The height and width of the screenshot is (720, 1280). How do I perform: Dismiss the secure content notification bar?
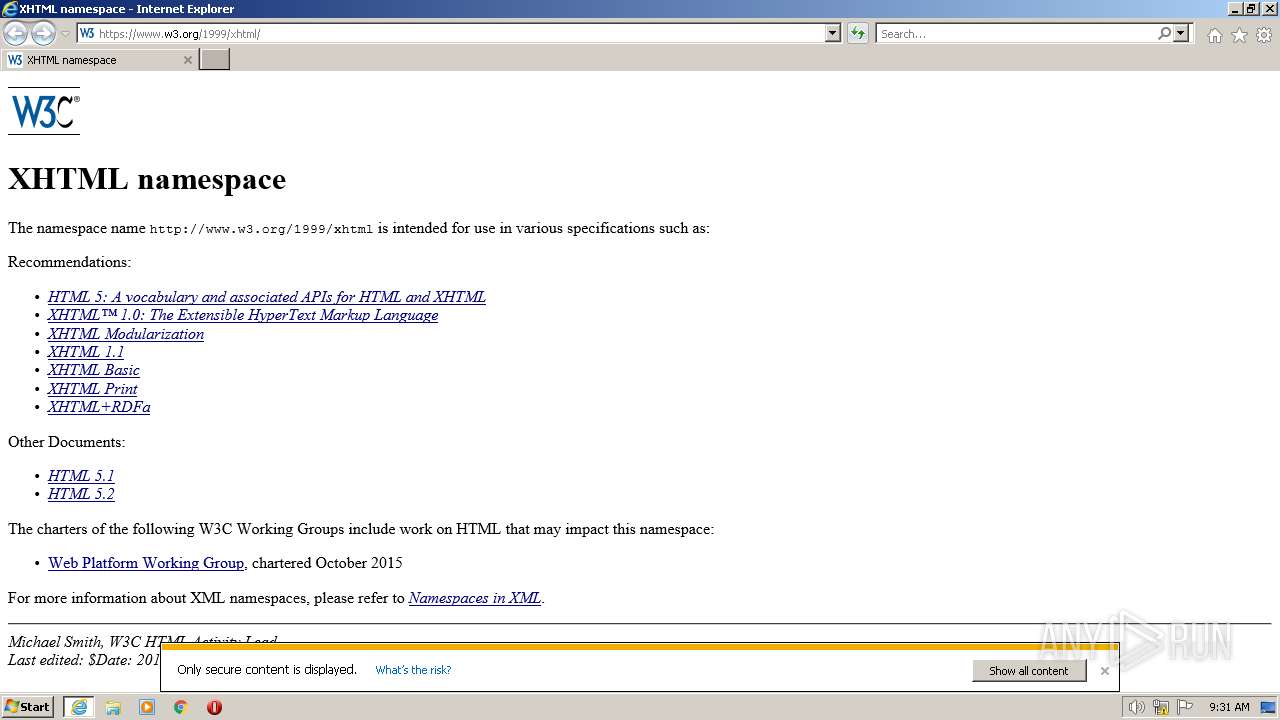click(1104, 671)
